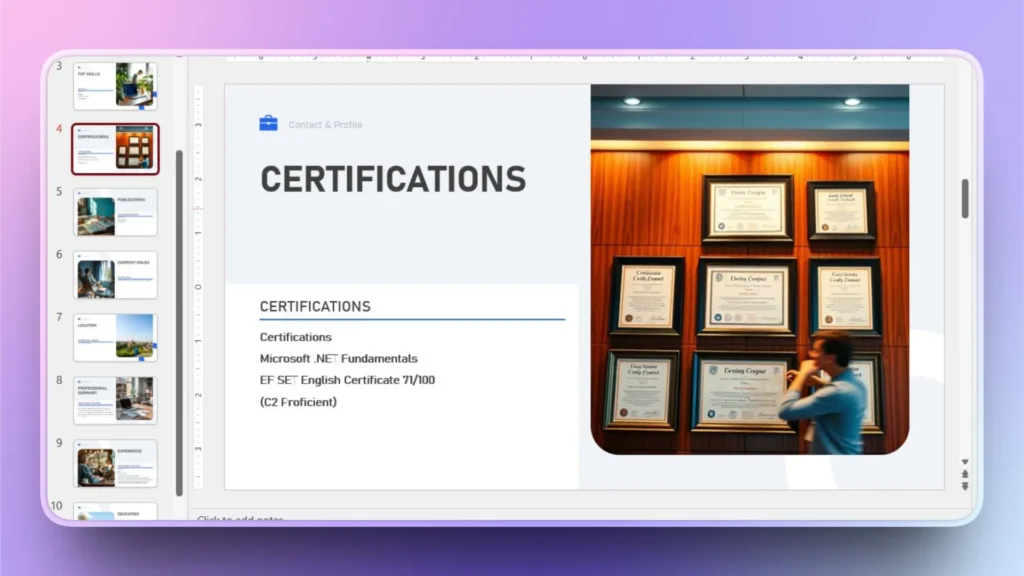The image size is (1024, 576).
Task: Click the briefcase Contact & Profile icon
Action: click(267, 123)
